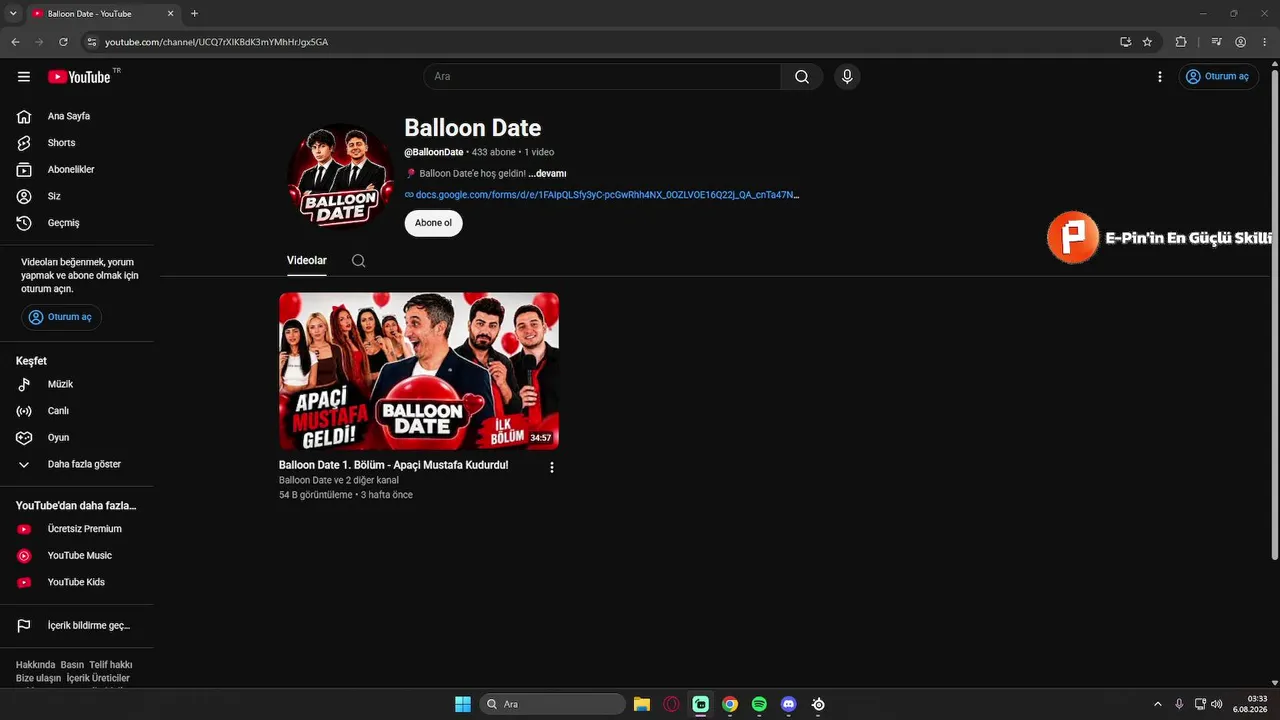1280x720 pixels.
Task: Play the Apaçi Mustafa video thumbnail
Action: [419, 371]
